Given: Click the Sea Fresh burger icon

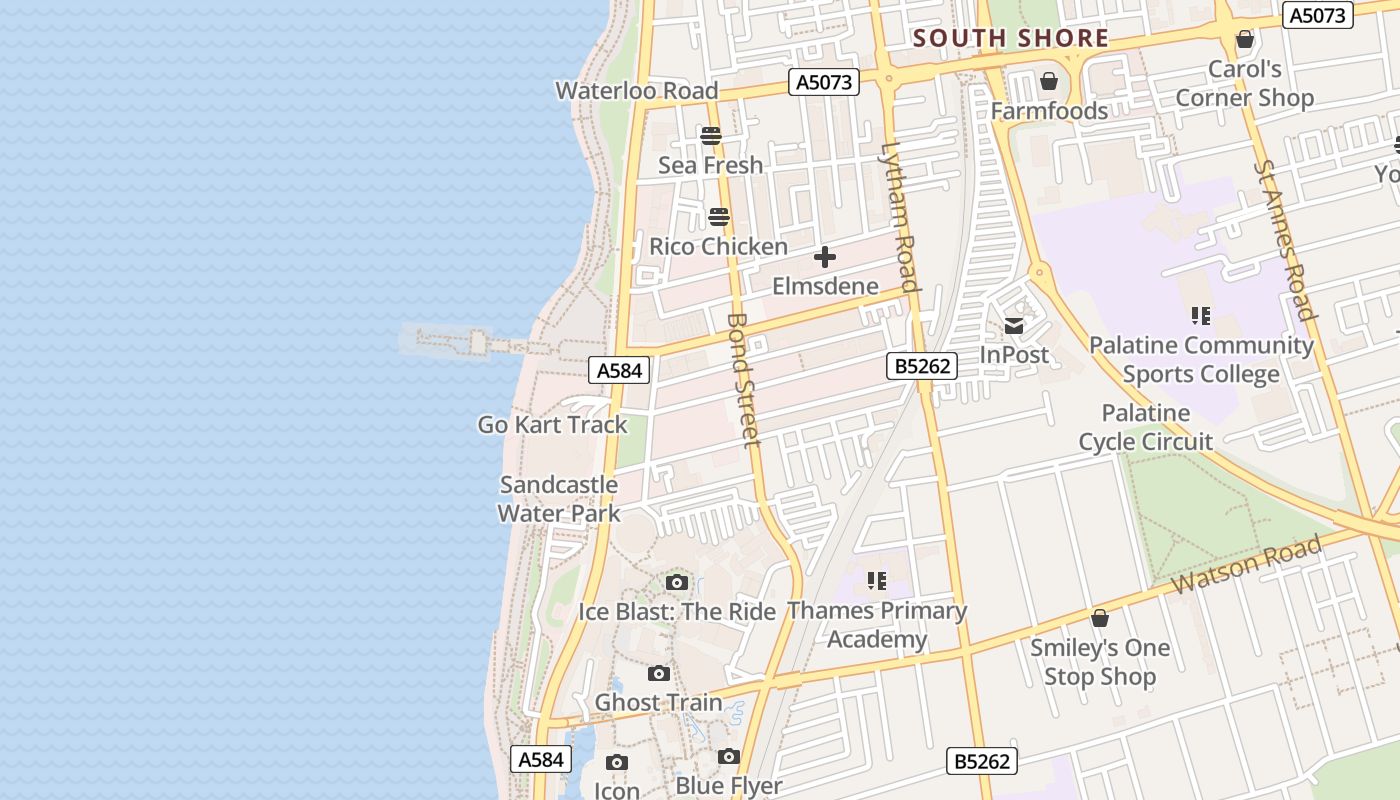Looking at the screenshot, I should point(711,135).
